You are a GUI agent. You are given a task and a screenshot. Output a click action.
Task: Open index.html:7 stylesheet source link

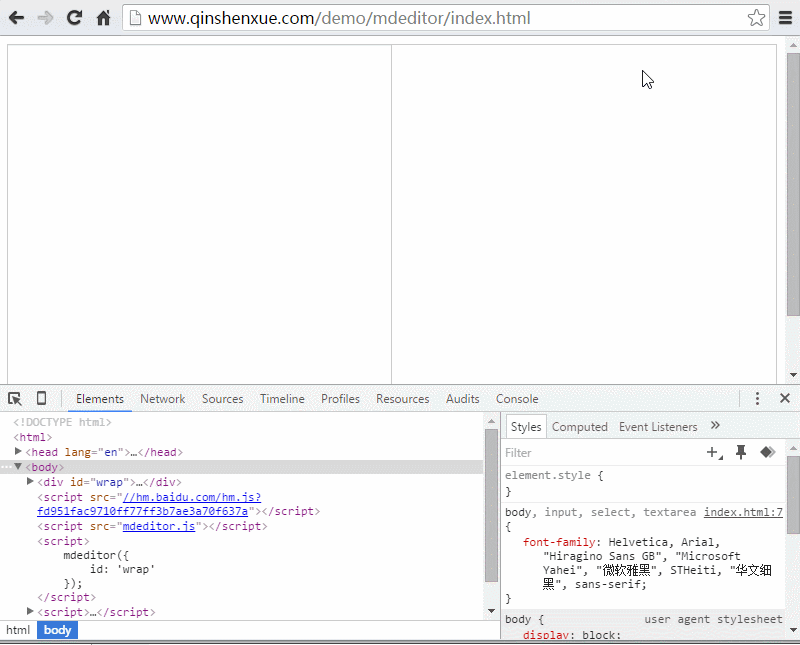coord(743,512)
